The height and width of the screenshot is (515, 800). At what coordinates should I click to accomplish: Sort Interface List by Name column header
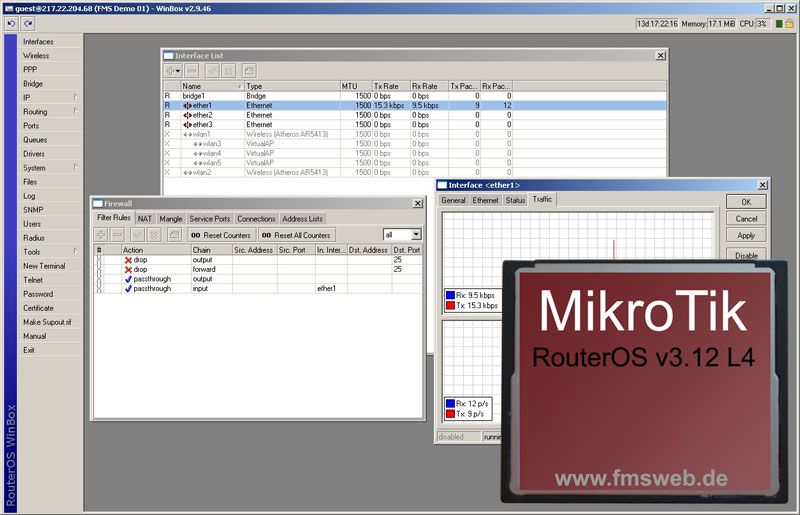[x=212, y=86]
